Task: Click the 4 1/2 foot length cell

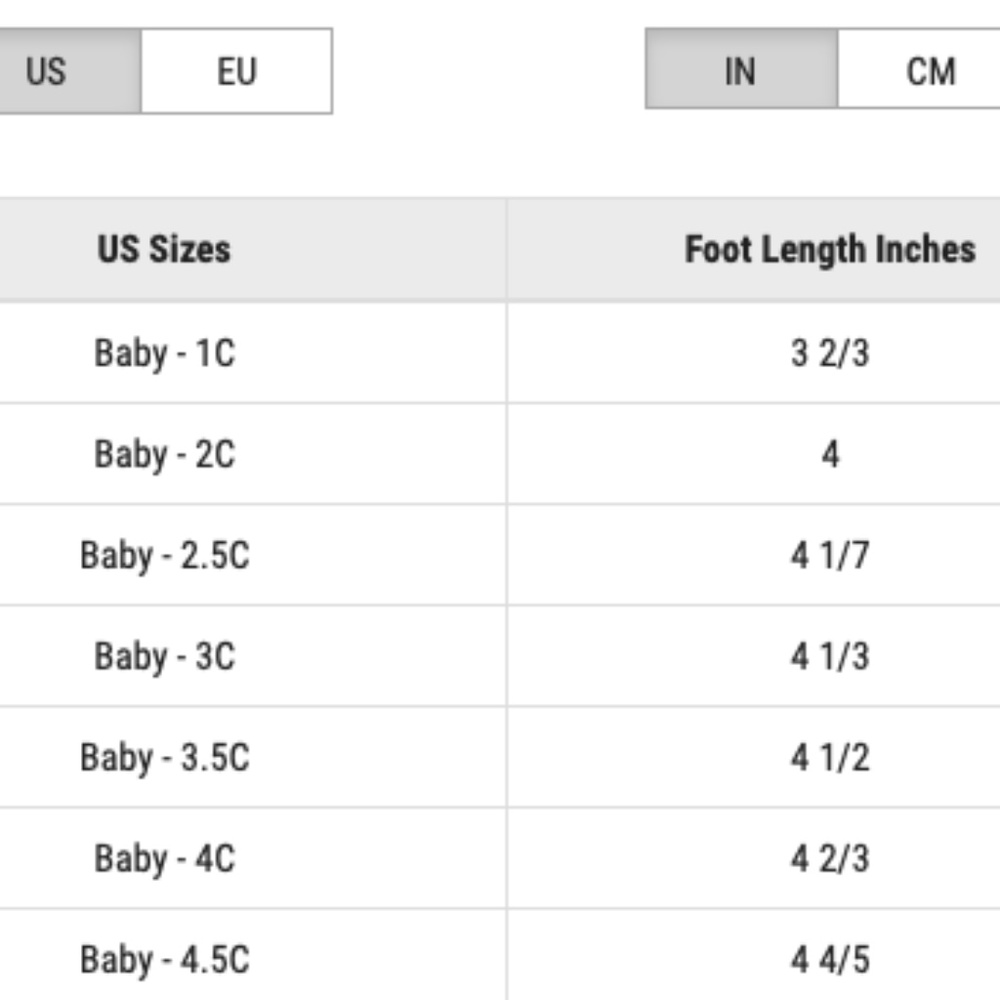Action: (x=830, y=756)
